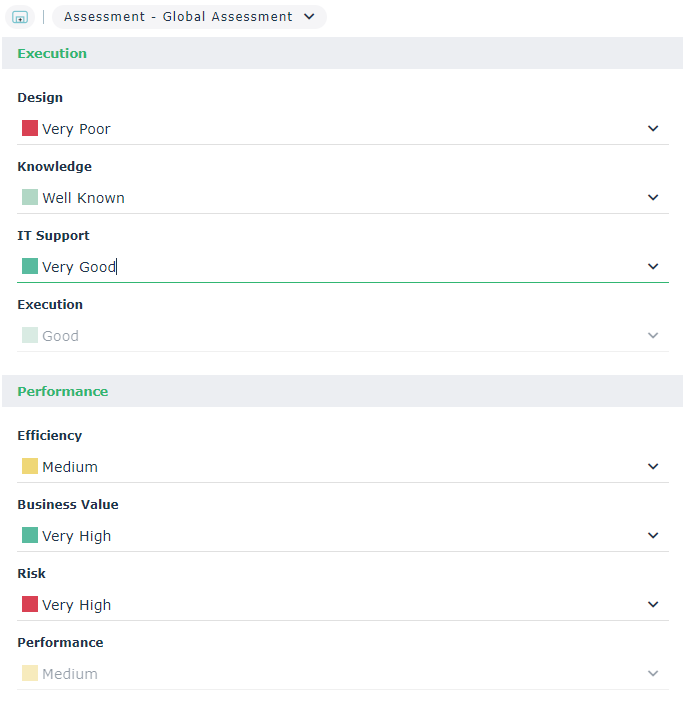Expand the Risk dropdown chevron
Screen dimensions: 683x714
click(x=653, y=605)
